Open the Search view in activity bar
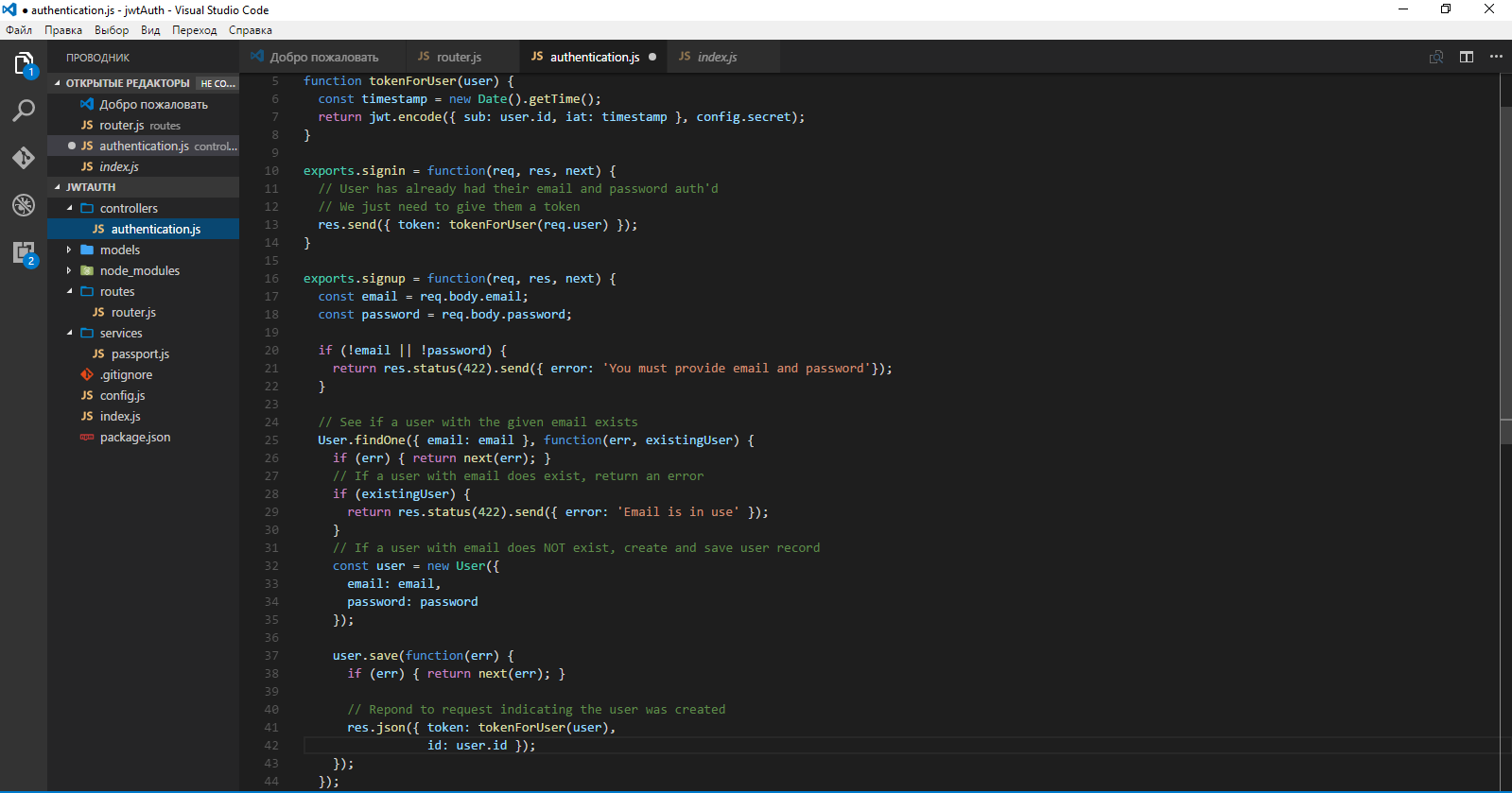 click(24, 111)
